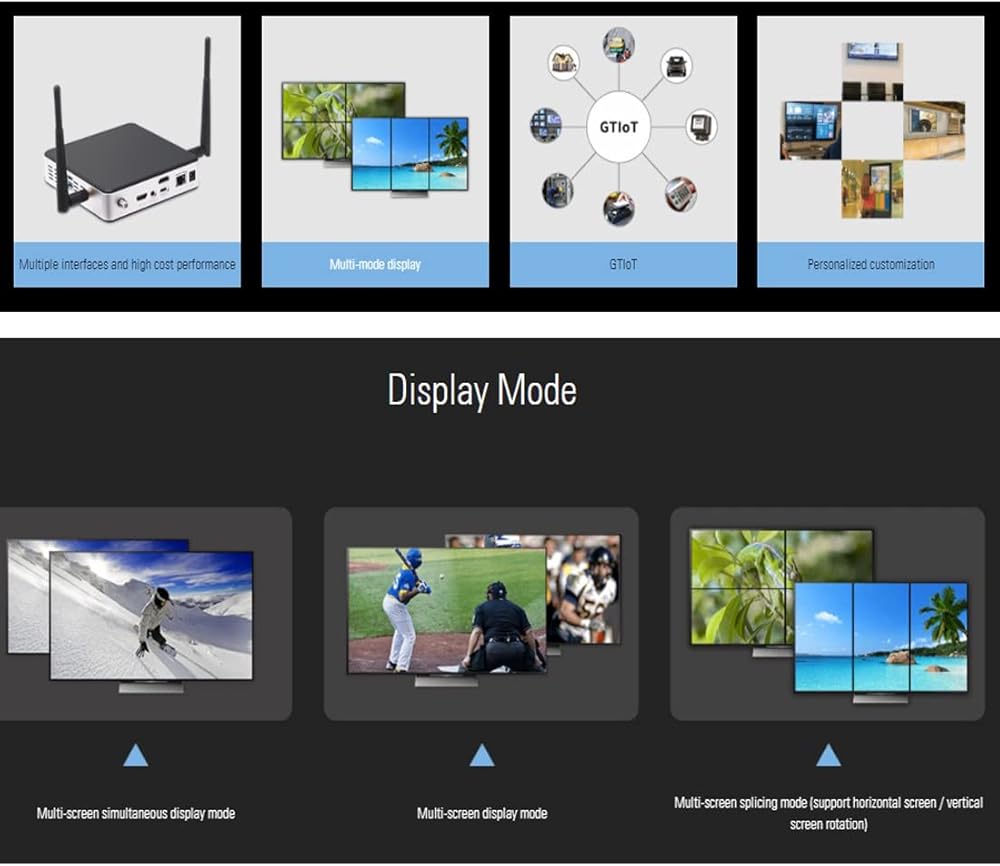Screen dimensions: 1000x866
Task: Select the 'Multi-screen splicing mode' description text
Action: pos(828,813)
